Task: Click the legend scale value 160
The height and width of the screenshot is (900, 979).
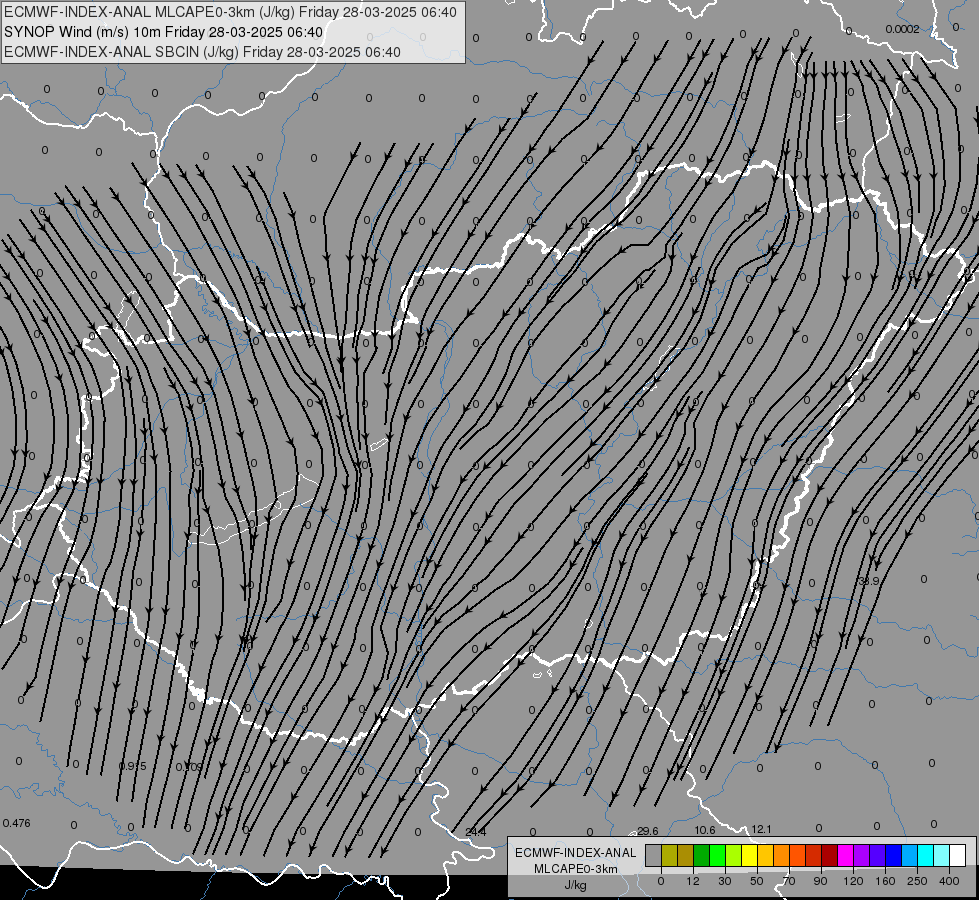Action: click(x=885, y=881)
